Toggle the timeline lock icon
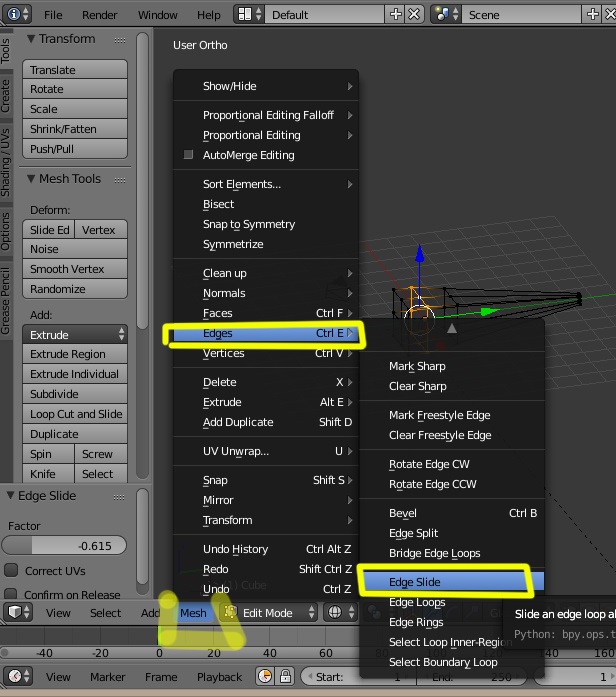 [x=285, y=676]
